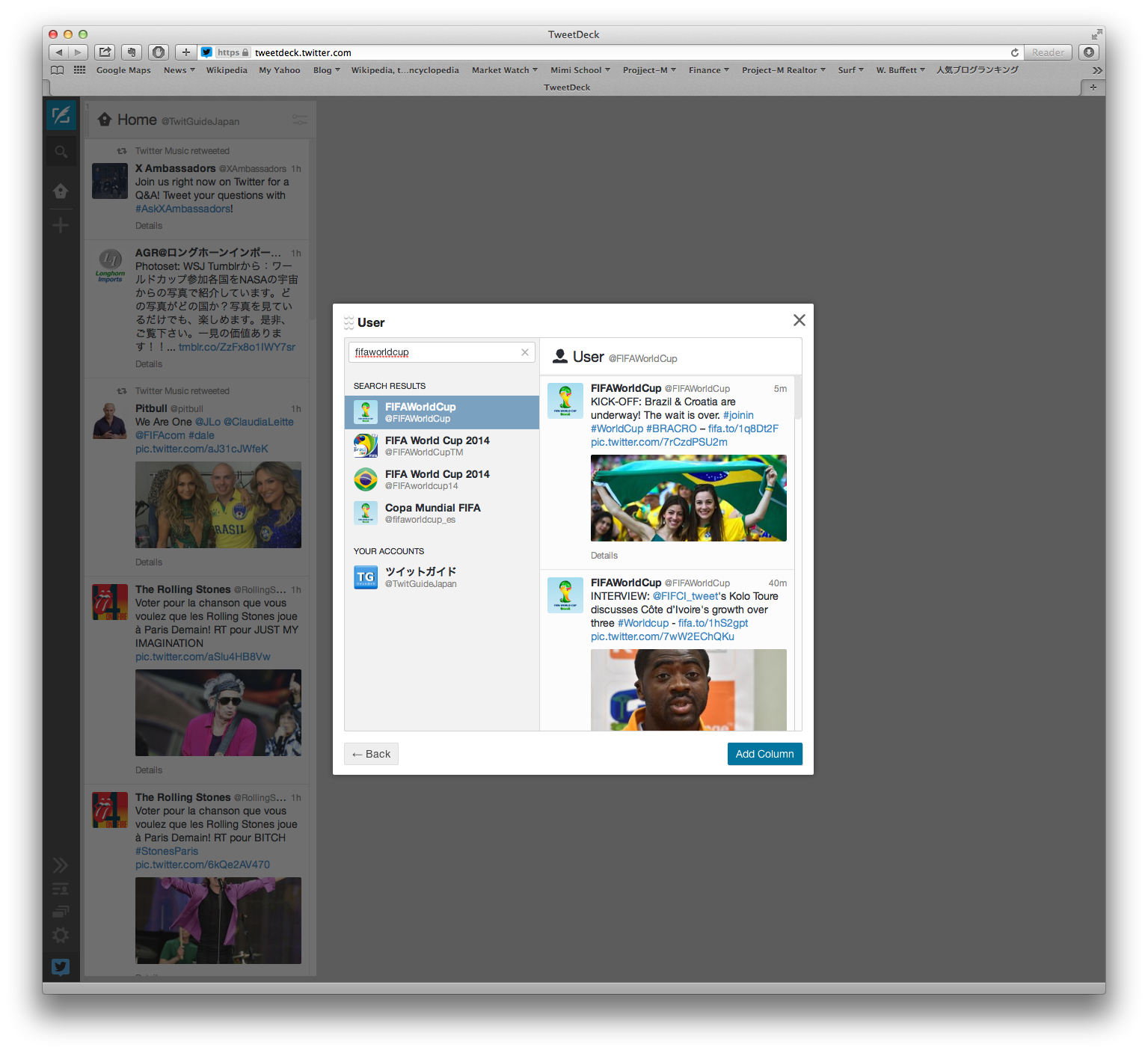Screen dimensions: 1148x1053
Task: Click Safari reload icon
Action: tap(1014, 52)
